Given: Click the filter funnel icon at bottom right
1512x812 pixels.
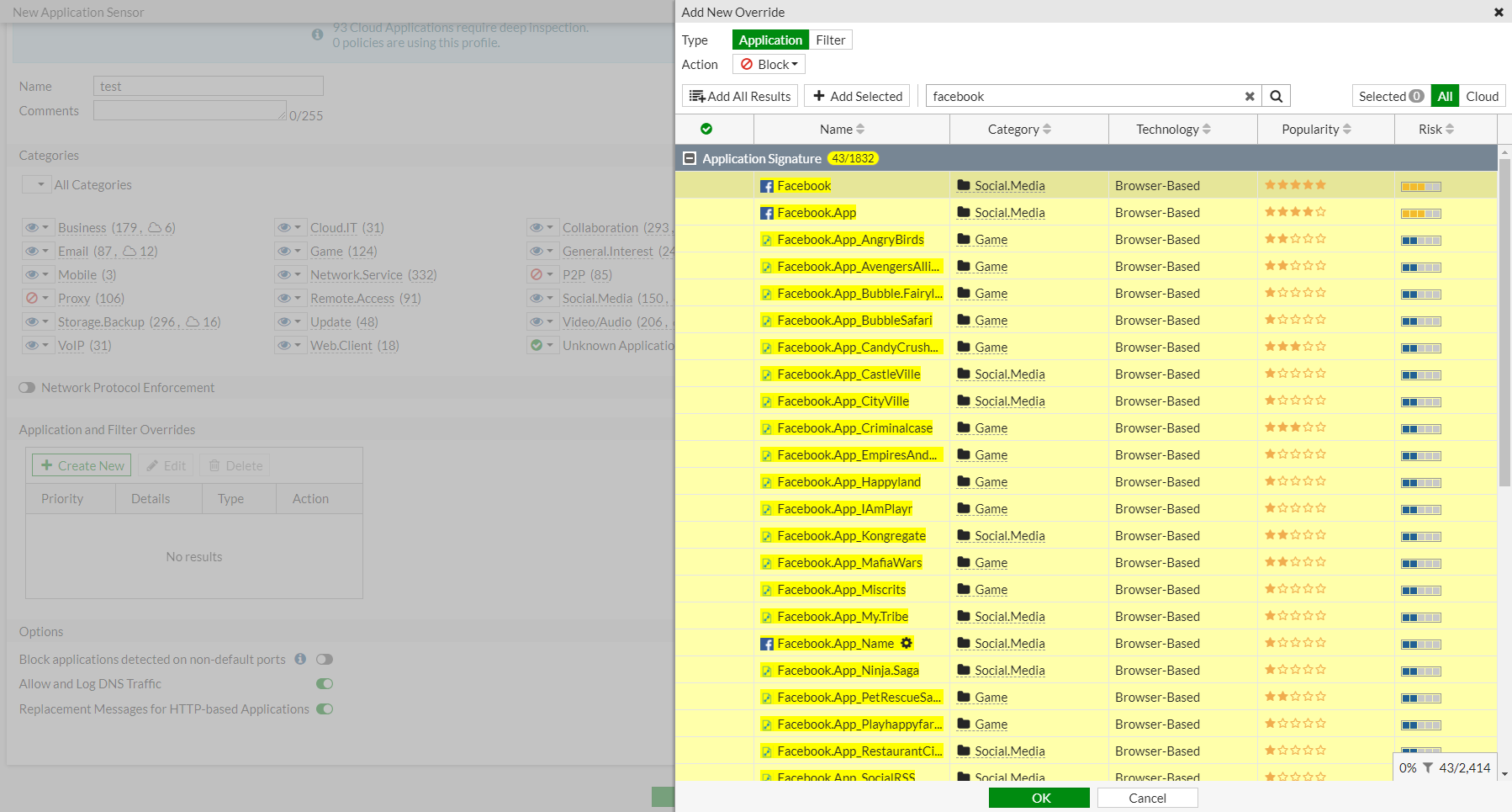Looking at the screenshot, I should [x=1428, y=767].
